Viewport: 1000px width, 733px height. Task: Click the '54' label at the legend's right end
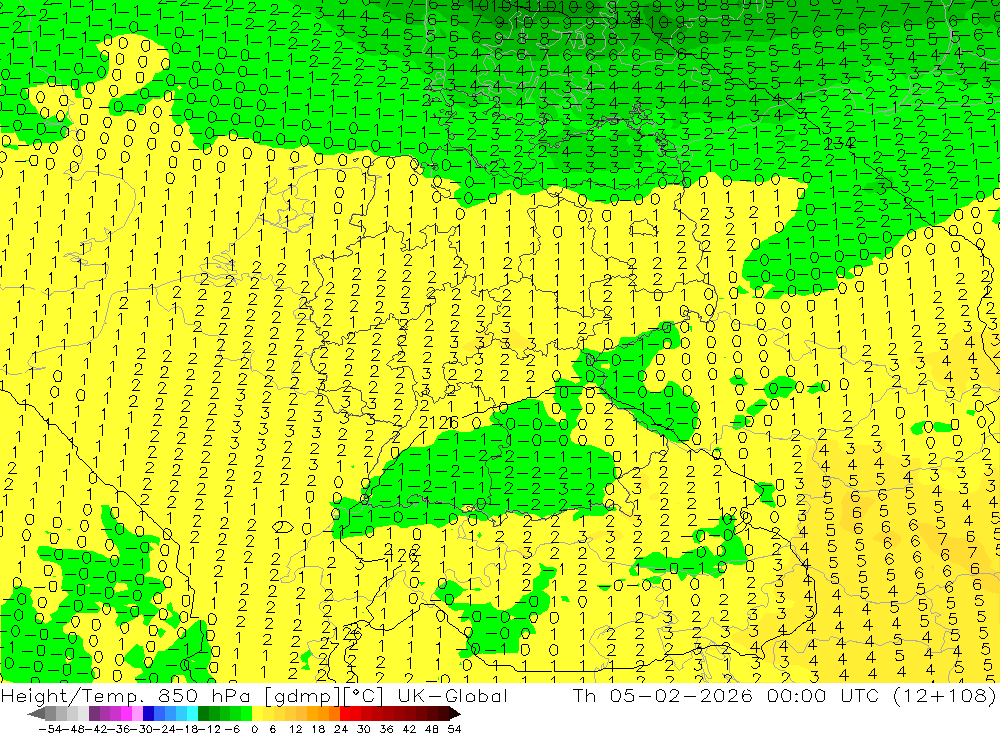[454, 729]
